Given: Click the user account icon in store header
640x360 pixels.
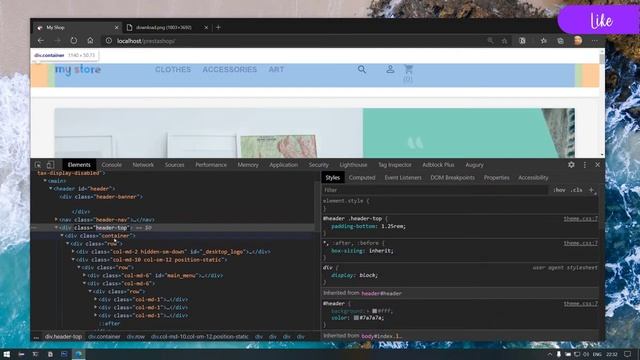Looking at the screenshot, I should pyautogui.click(x=390, y=69).
